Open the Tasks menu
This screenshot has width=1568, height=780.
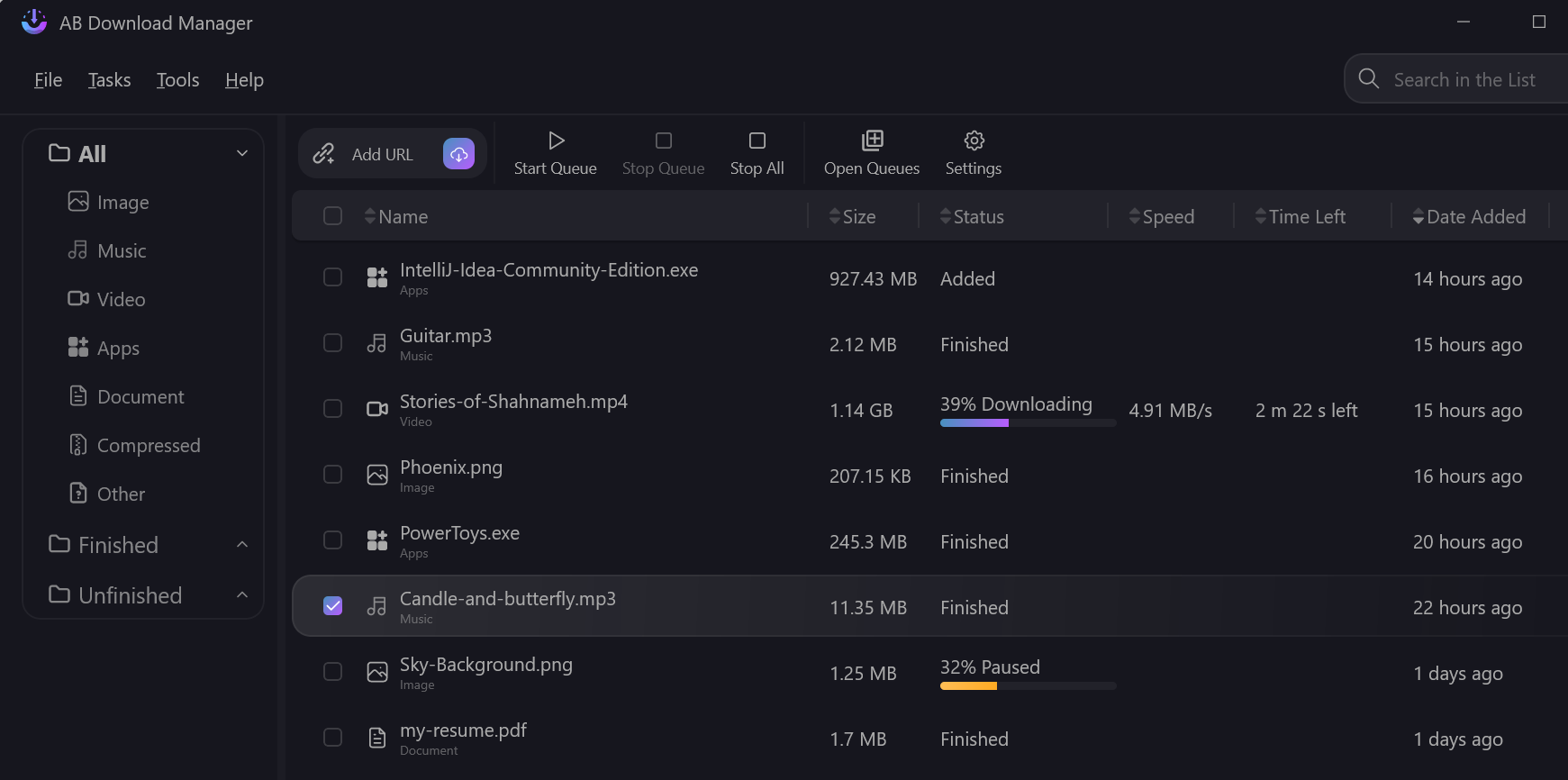tap(109, 80)
